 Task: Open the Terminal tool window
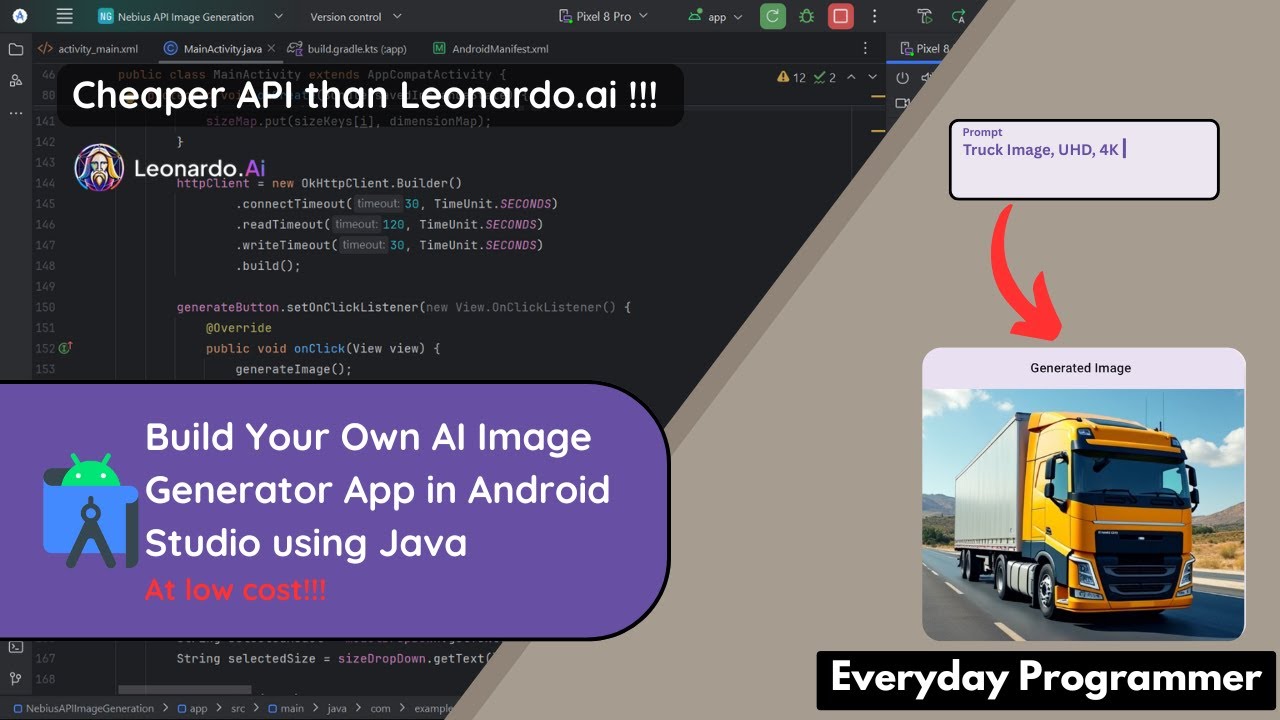click(x=16, y=647)
